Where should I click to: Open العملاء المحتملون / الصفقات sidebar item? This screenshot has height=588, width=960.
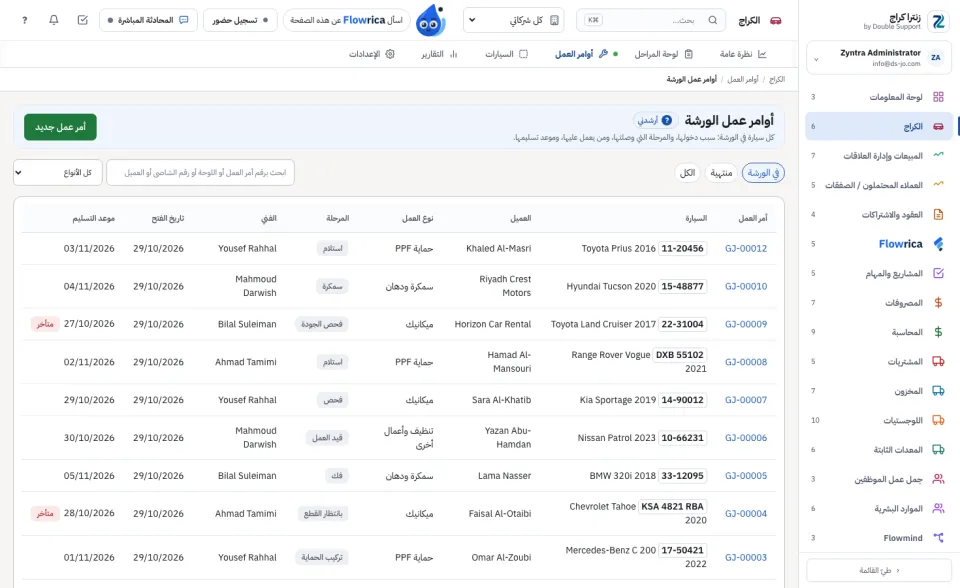[x=879, y=185]
